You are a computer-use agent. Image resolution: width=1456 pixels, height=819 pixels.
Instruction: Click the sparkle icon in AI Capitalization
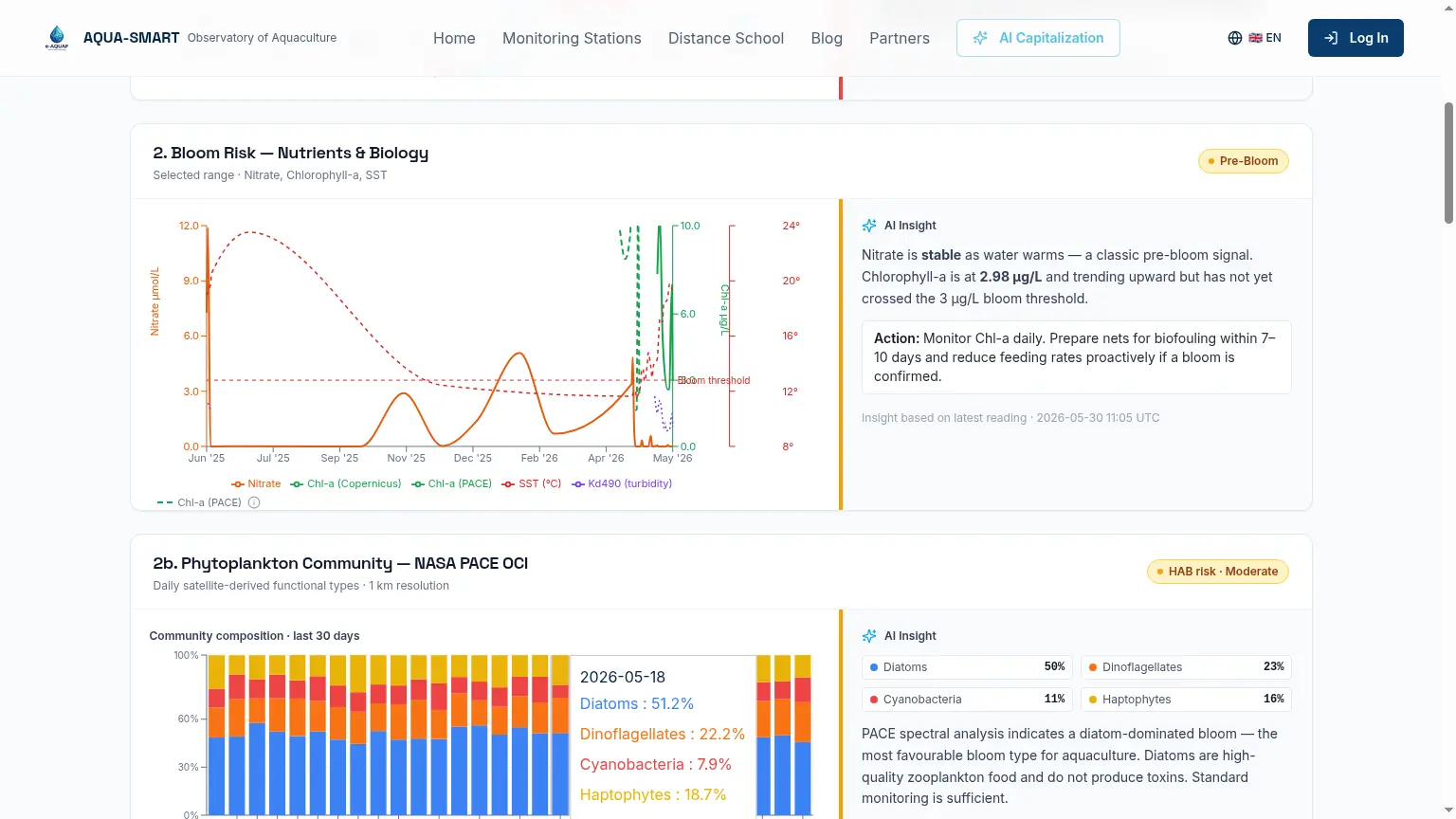tap(980, 38)
